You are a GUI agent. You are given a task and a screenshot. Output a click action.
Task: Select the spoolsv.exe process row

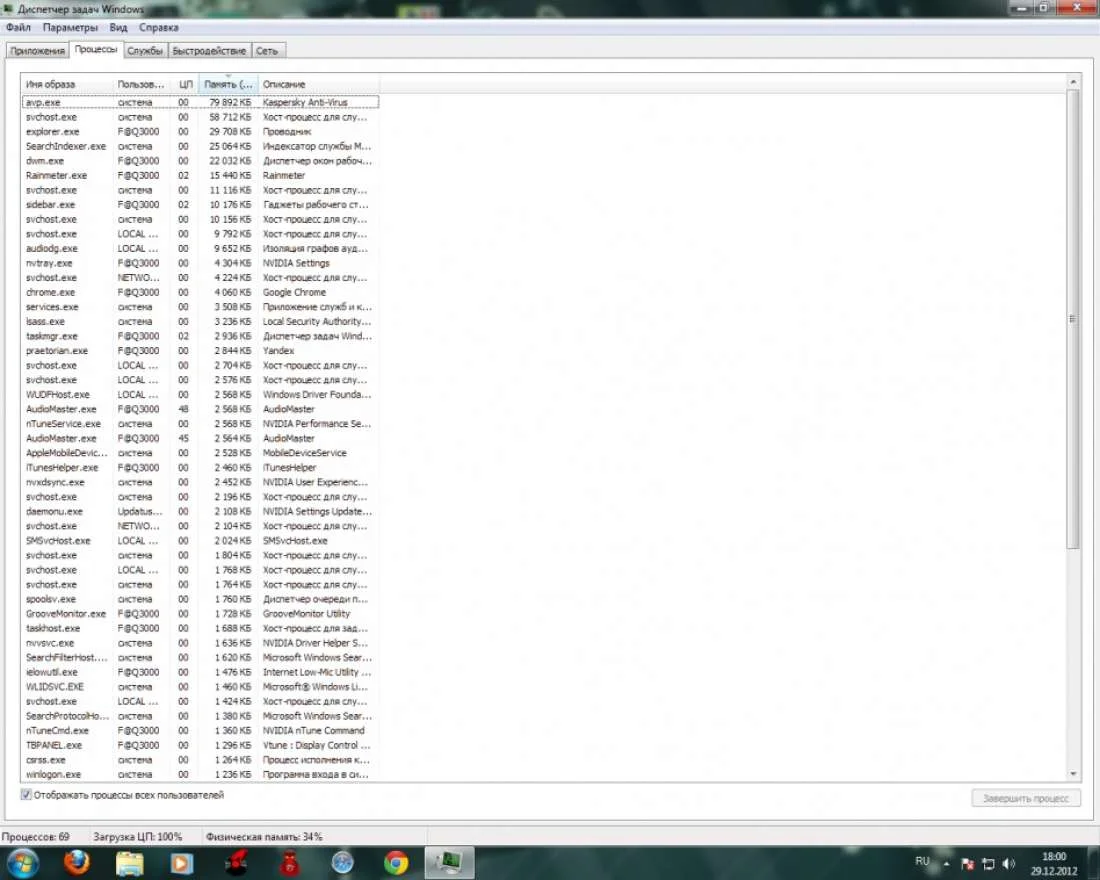coord(200,599)
